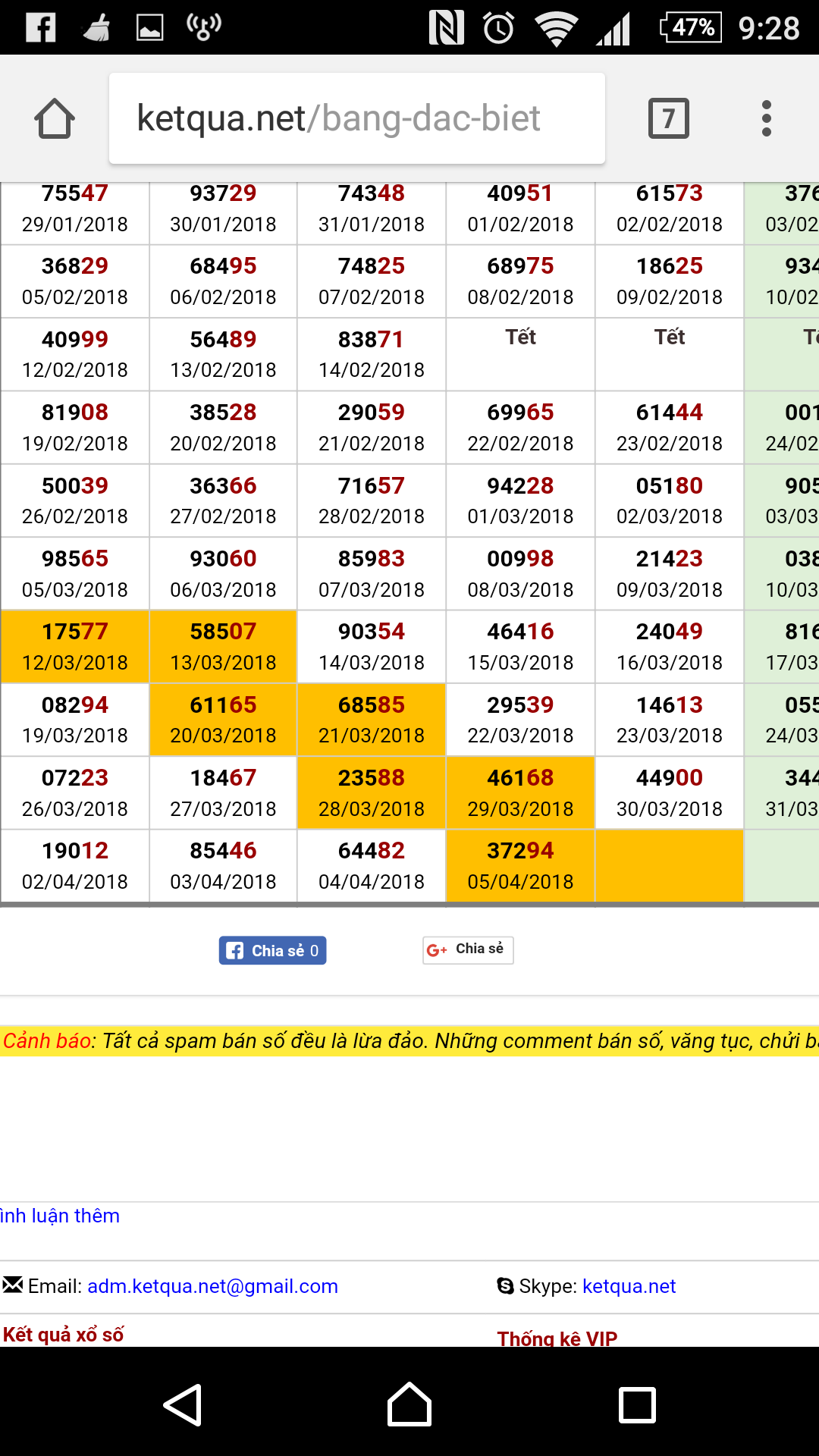Screen dimensions: 819x1456
Task: Select result 17577 dated 12/03/2018
Action: 75,647
